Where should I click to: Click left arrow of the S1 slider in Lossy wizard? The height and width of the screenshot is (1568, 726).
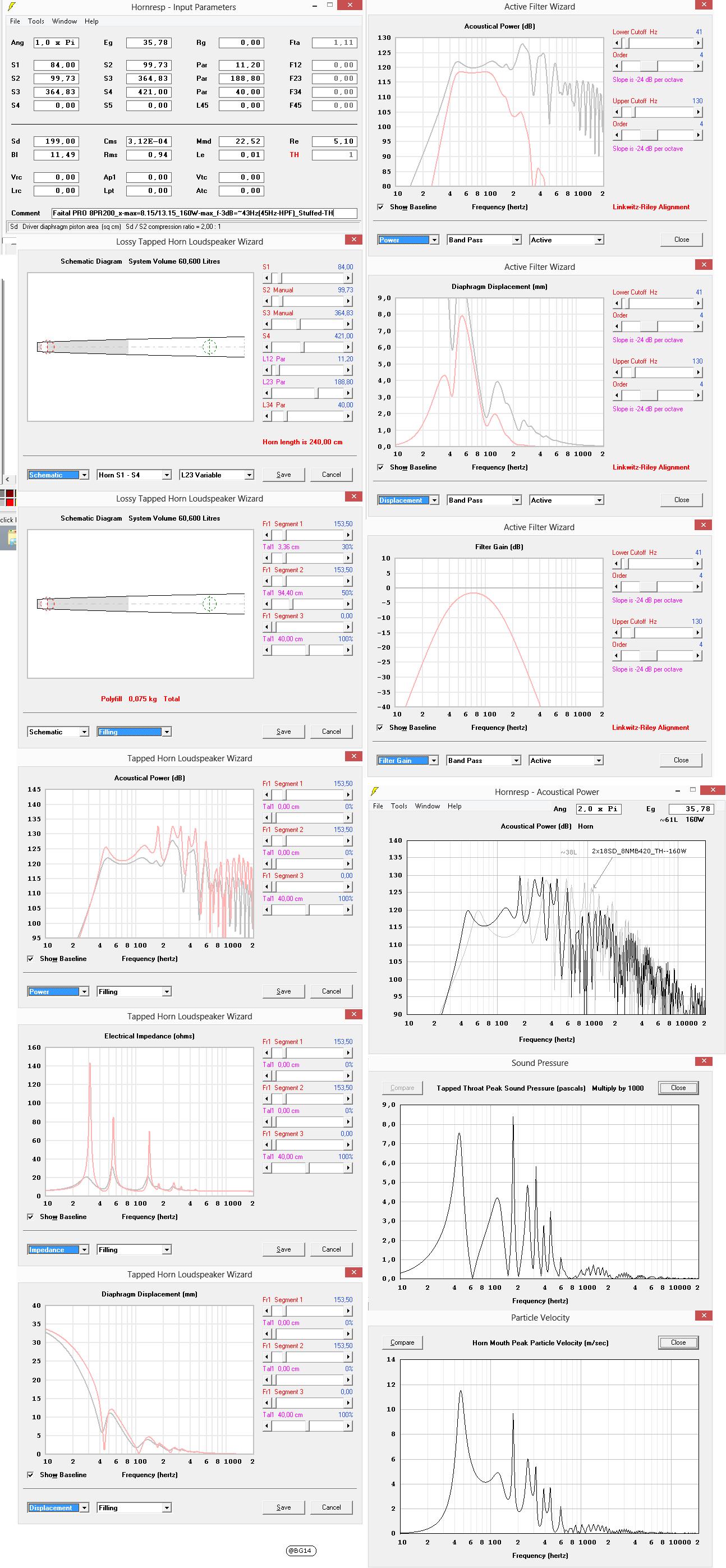tap(266, 278)
